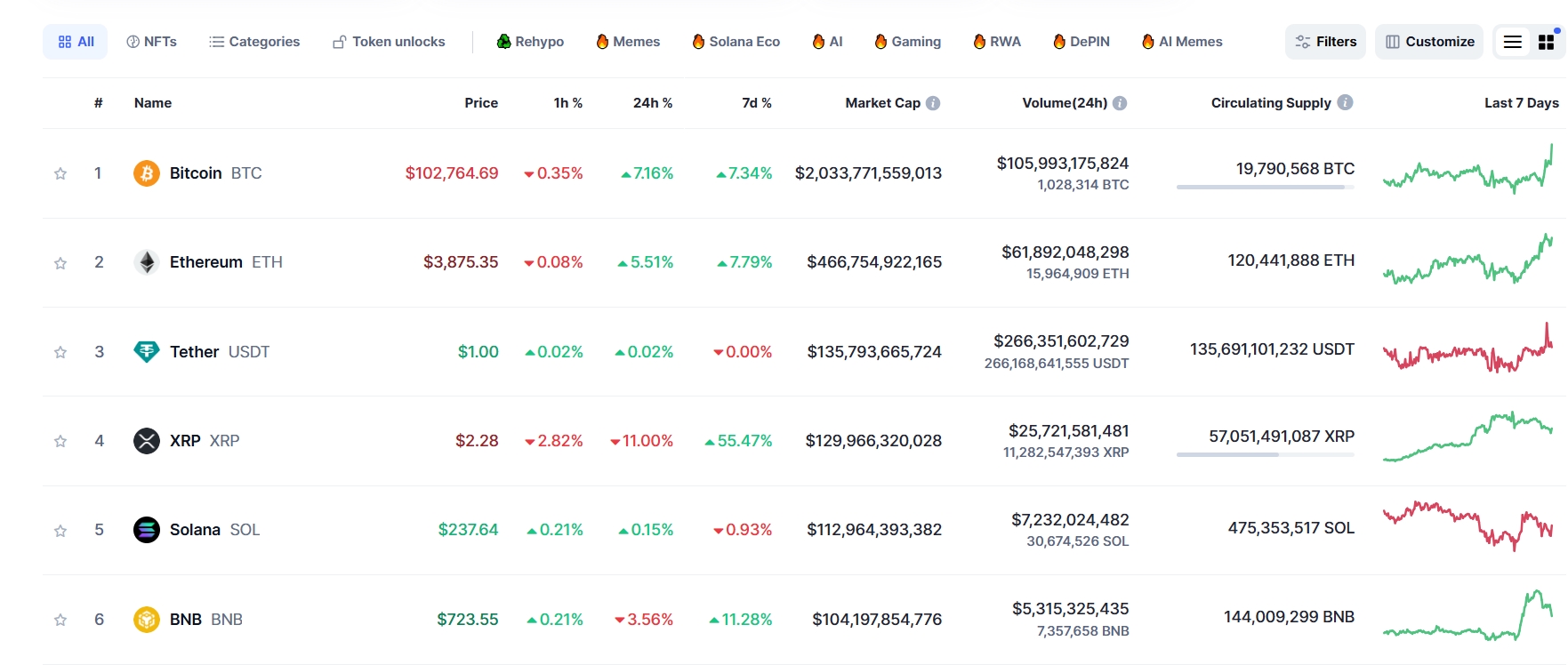Star Bitcoin to add to watchlist
Image resolution: width=1568 pixels, height=665 pixels.
tap(60, 173)
